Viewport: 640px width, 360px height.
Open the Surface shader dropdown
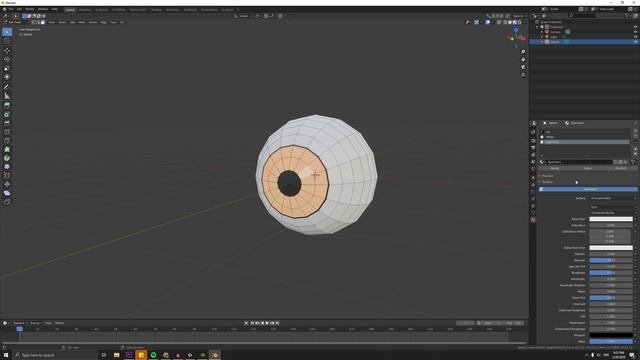point(613,198)
